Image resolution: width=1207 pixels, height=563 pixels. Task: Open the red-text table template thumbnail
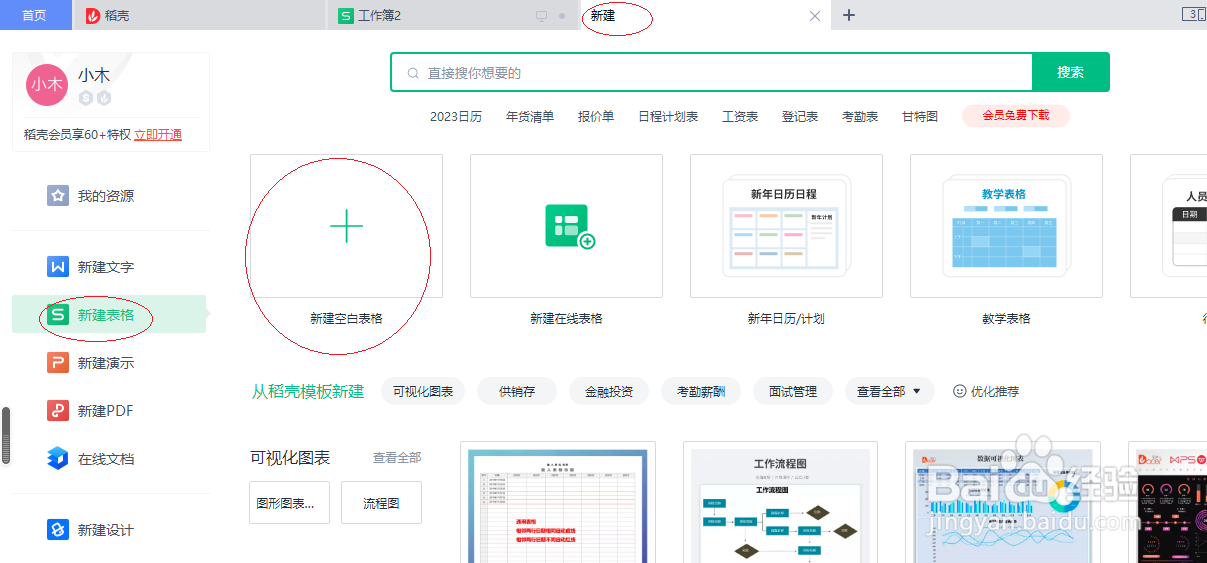[x=558, y=502]
